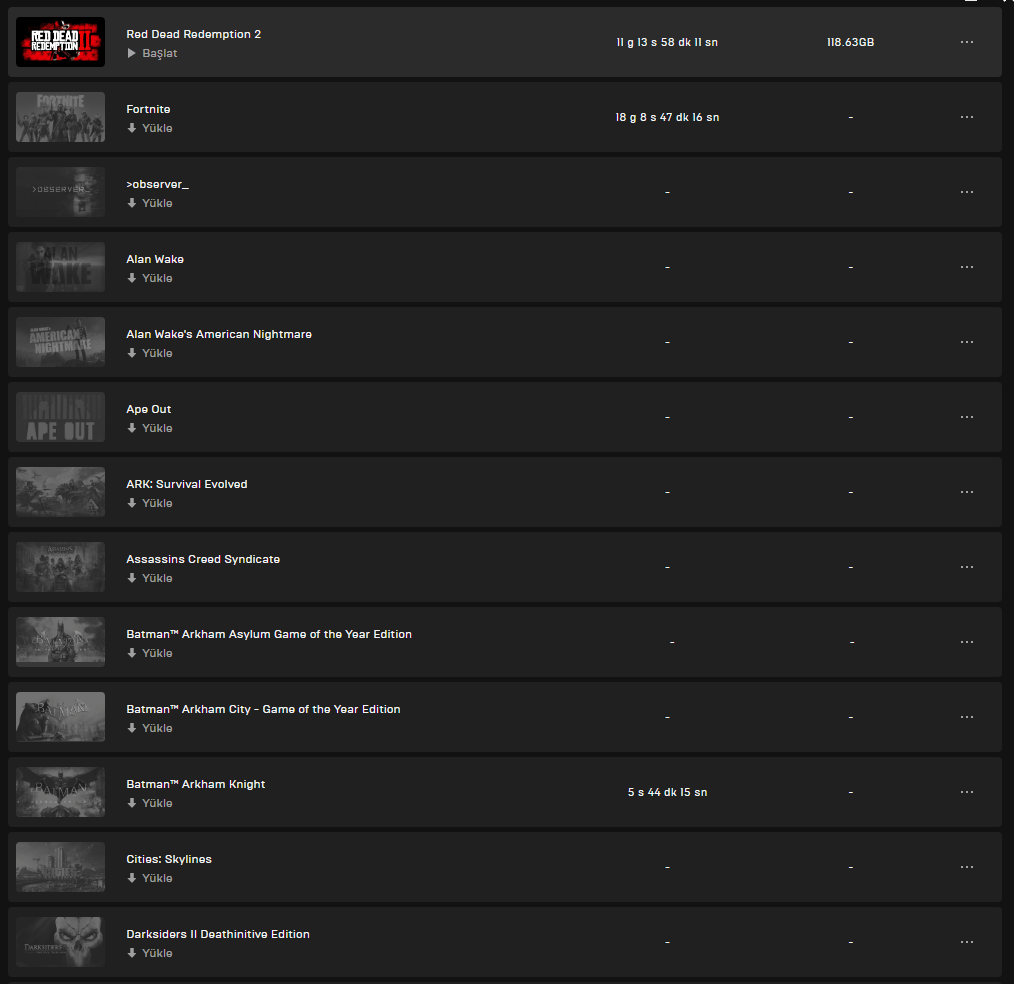1014x984 pixels.
Task: Click the Batman Arkham City thumbnail
Action: click(x=60, y=717)
